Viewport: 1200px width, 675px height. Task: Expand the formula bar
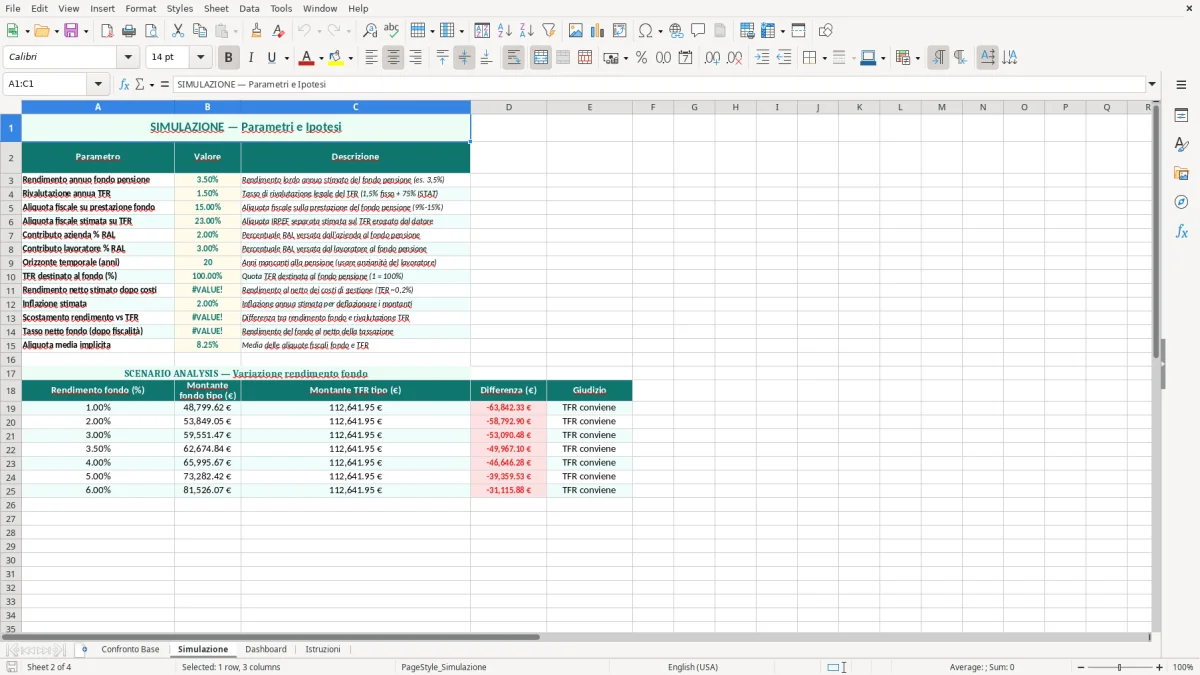pos(1152,84)
